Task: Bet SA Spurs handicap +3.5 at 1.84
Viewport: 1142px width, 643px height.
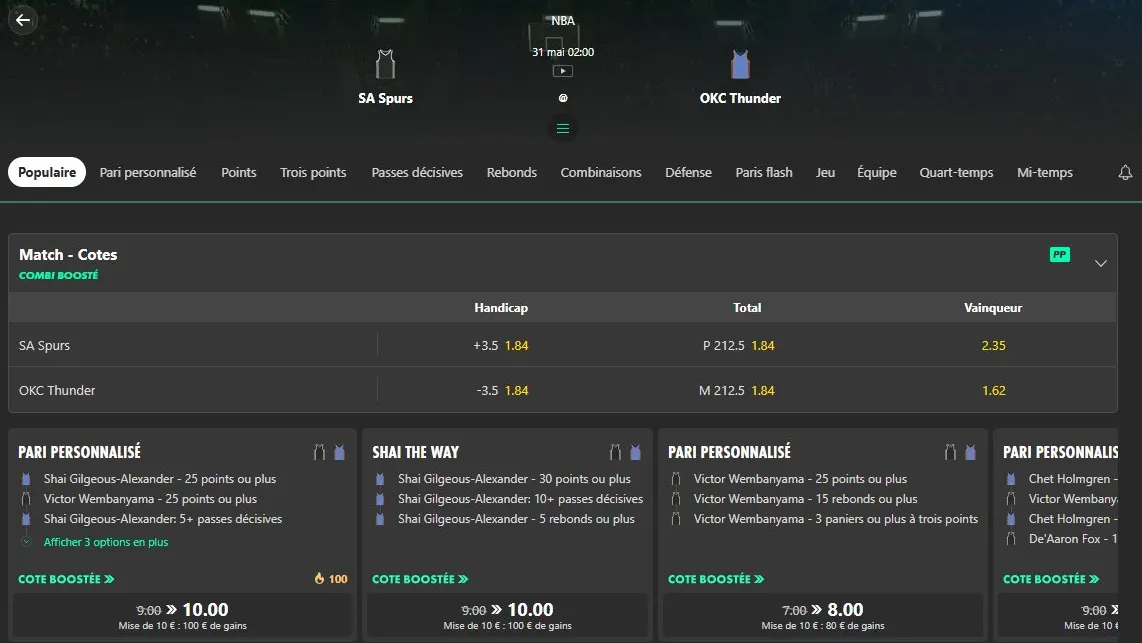Action: [x=500, y=346]
